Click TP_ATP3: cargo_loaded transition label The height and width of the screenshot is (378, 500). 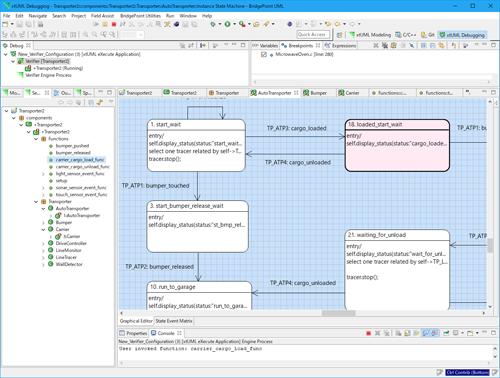[x=297, y=128]
